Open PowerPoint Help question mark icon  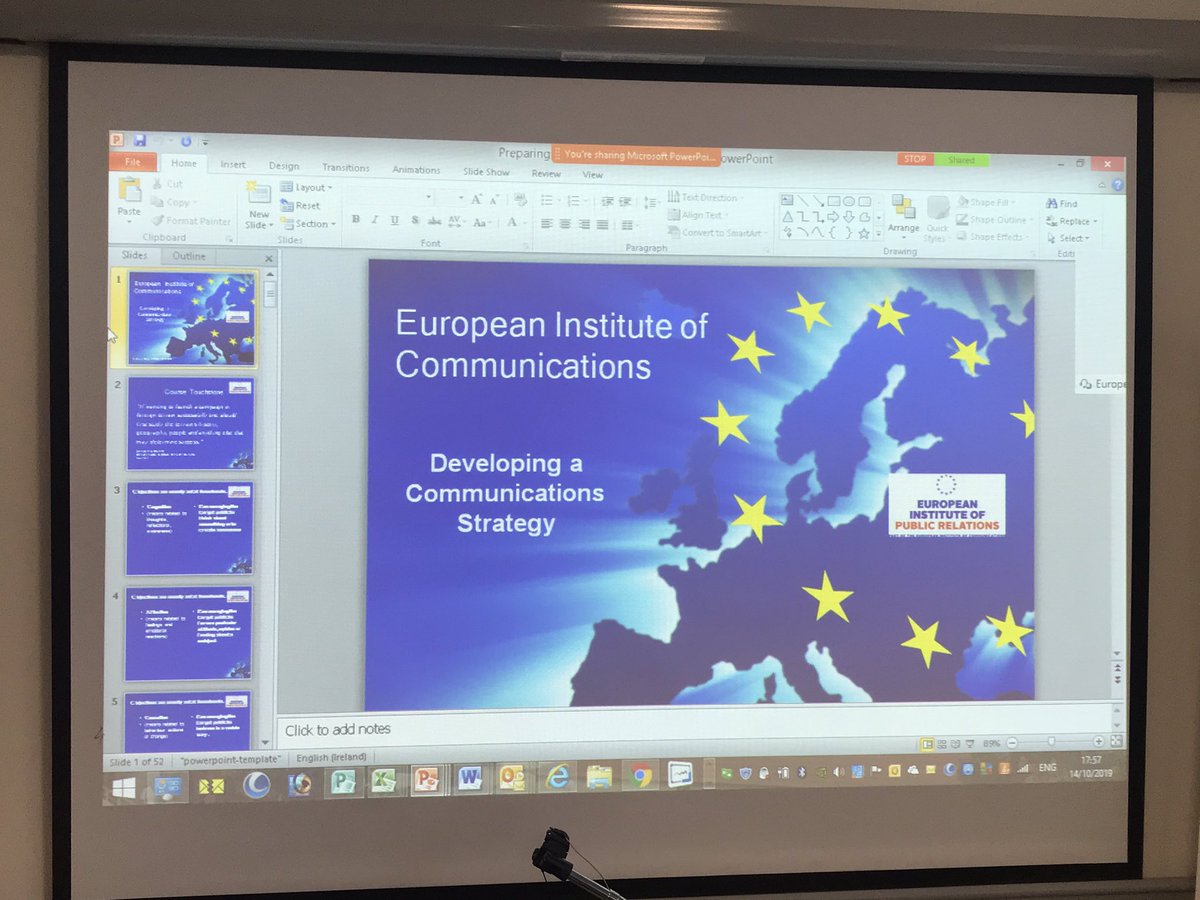(1117, 186)
